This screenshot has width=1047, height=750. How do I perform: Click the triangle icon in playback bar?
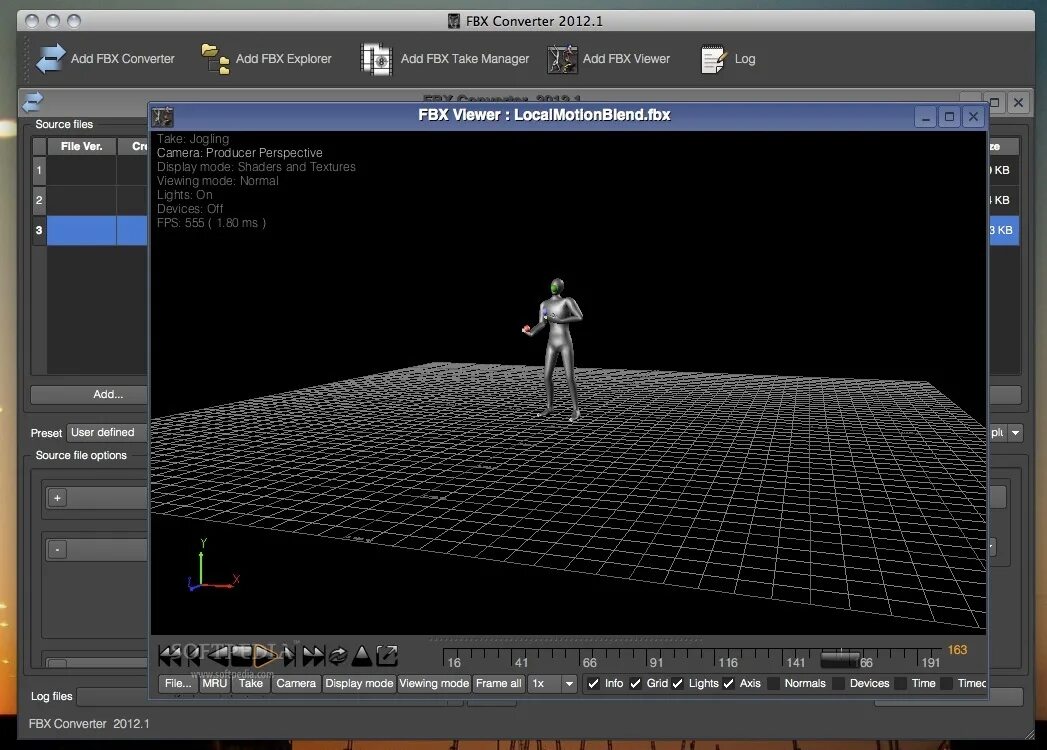coord(361,656)
